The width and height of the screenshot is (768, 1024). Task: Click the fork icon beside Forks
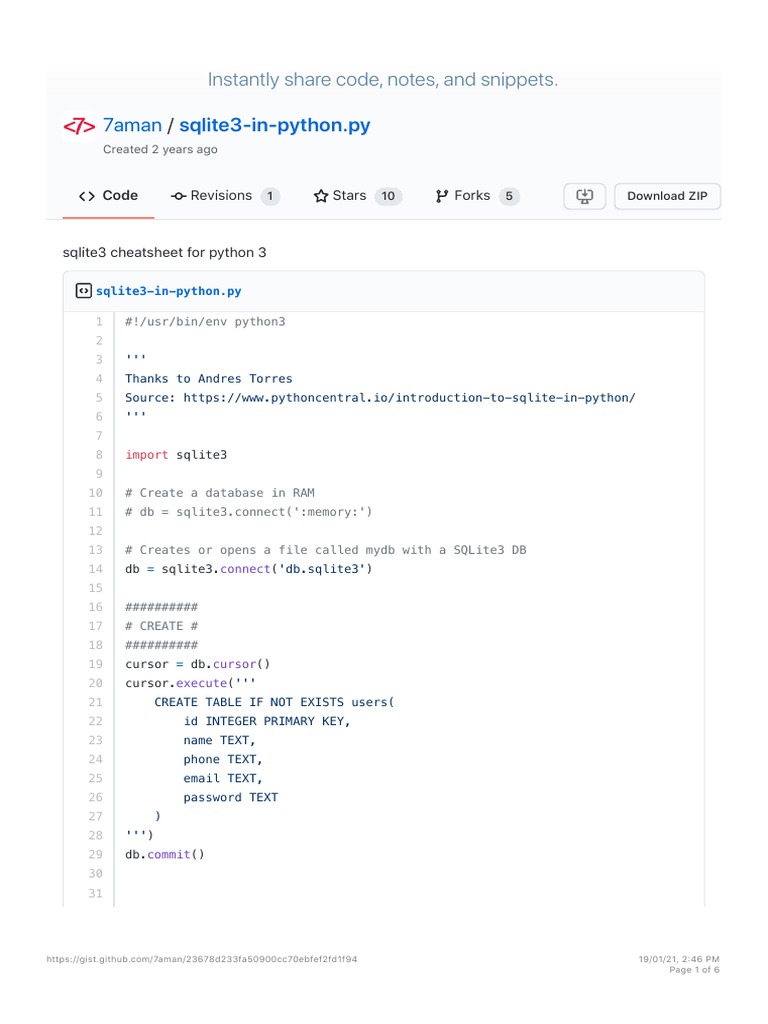[442, 196]
